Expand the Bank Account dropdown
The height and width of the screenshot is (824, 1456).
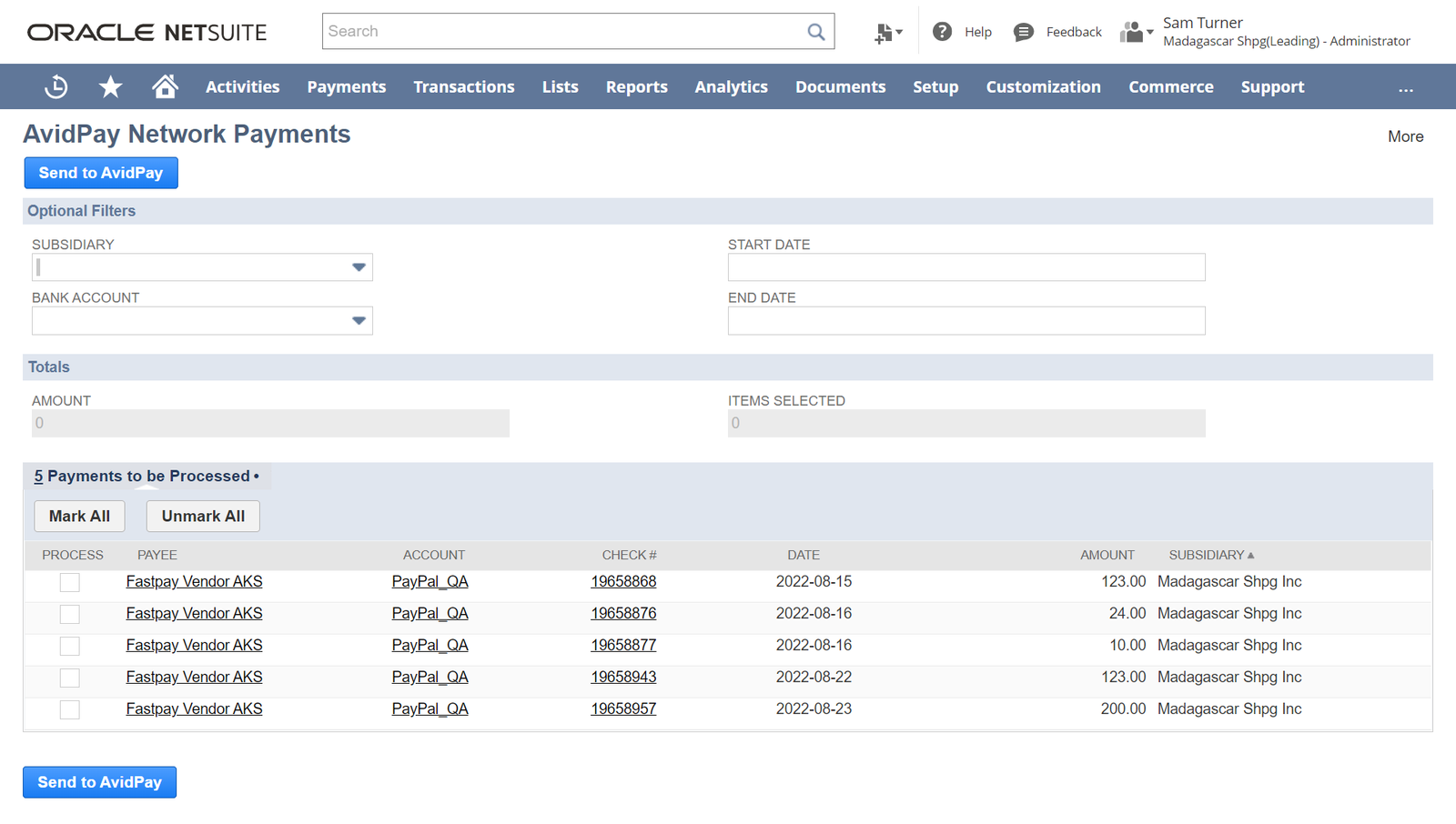pyautogui.click(x=359, y=320)
